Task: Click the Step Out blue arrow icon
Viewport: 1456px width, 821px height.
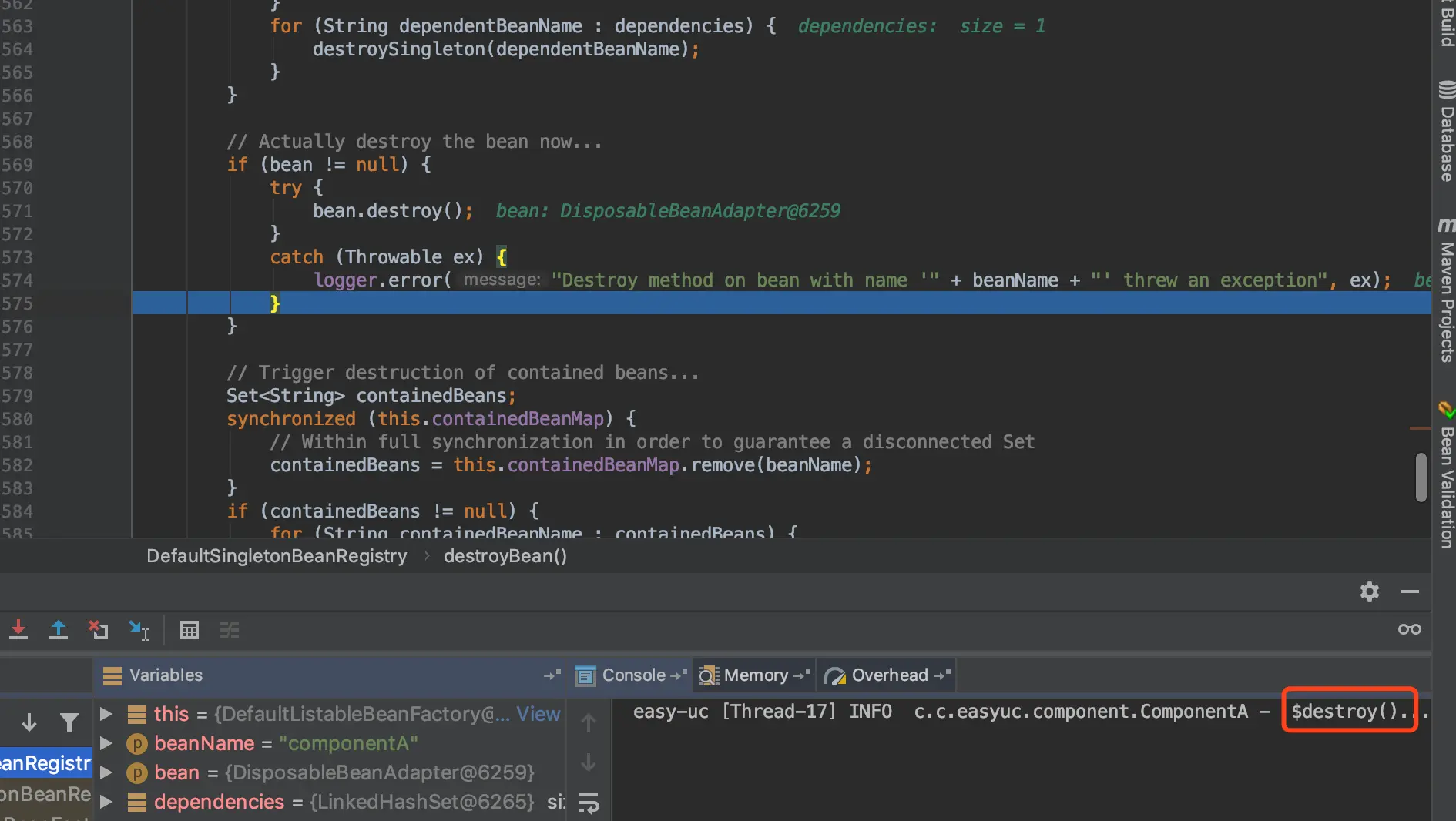Action: (x=59, y=630)
